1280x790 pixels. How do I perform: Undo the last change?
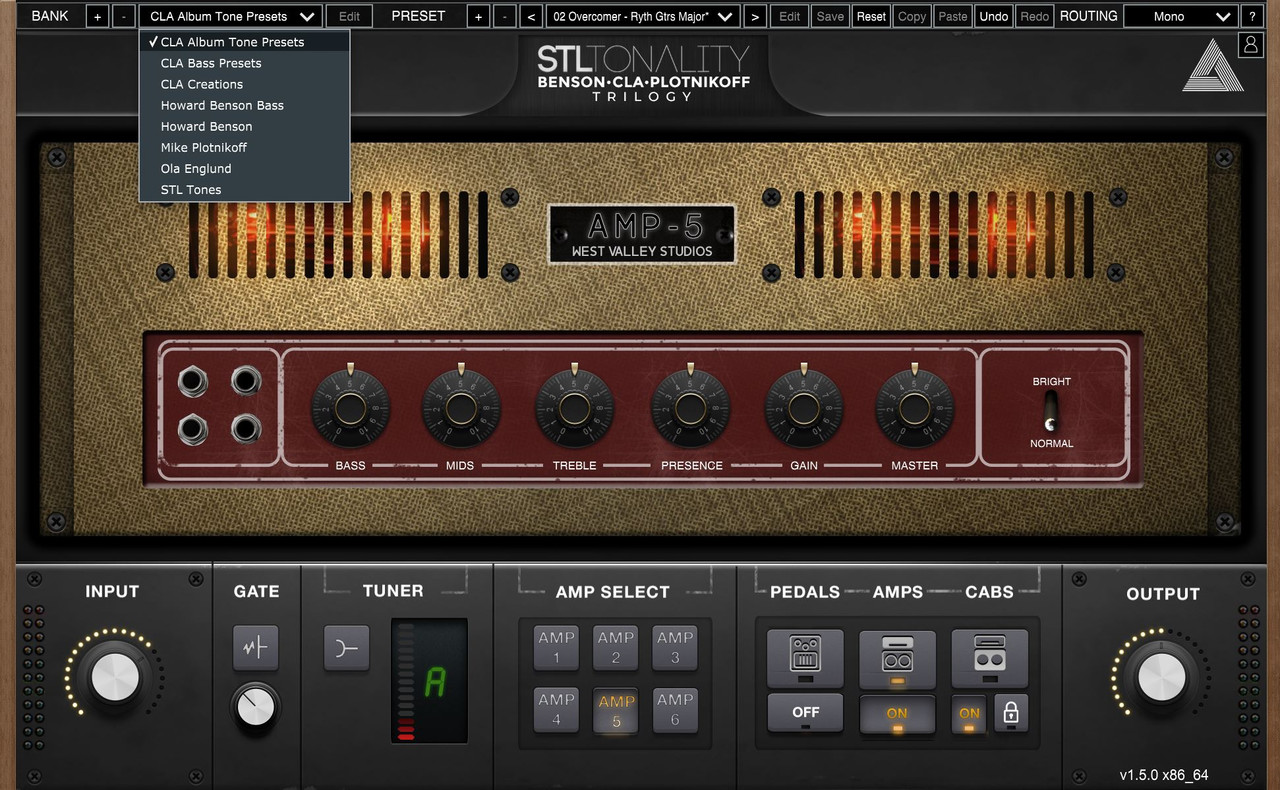994,16
